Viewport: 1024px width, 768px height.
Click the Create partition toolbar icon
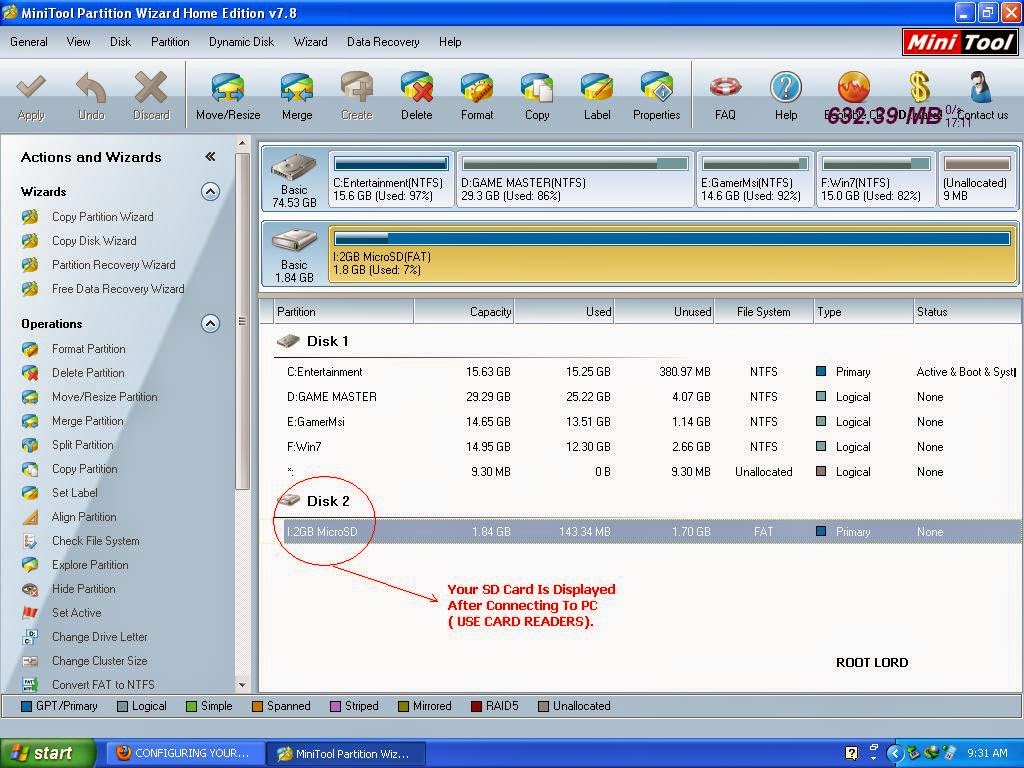pos(357,88)
